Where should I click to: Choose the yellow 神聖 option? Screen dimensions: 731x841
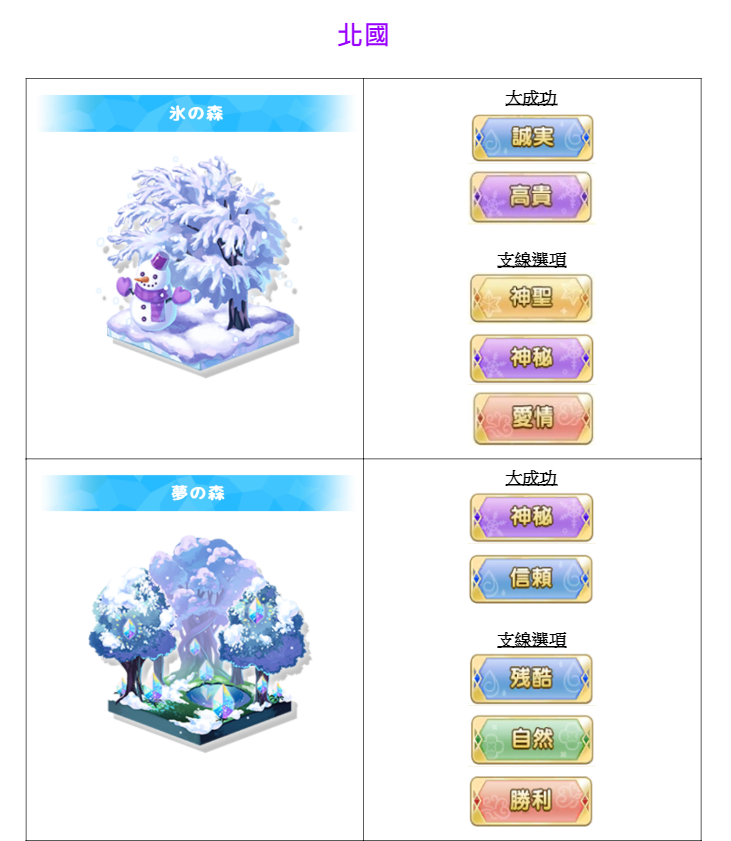[x=531, y=298]
